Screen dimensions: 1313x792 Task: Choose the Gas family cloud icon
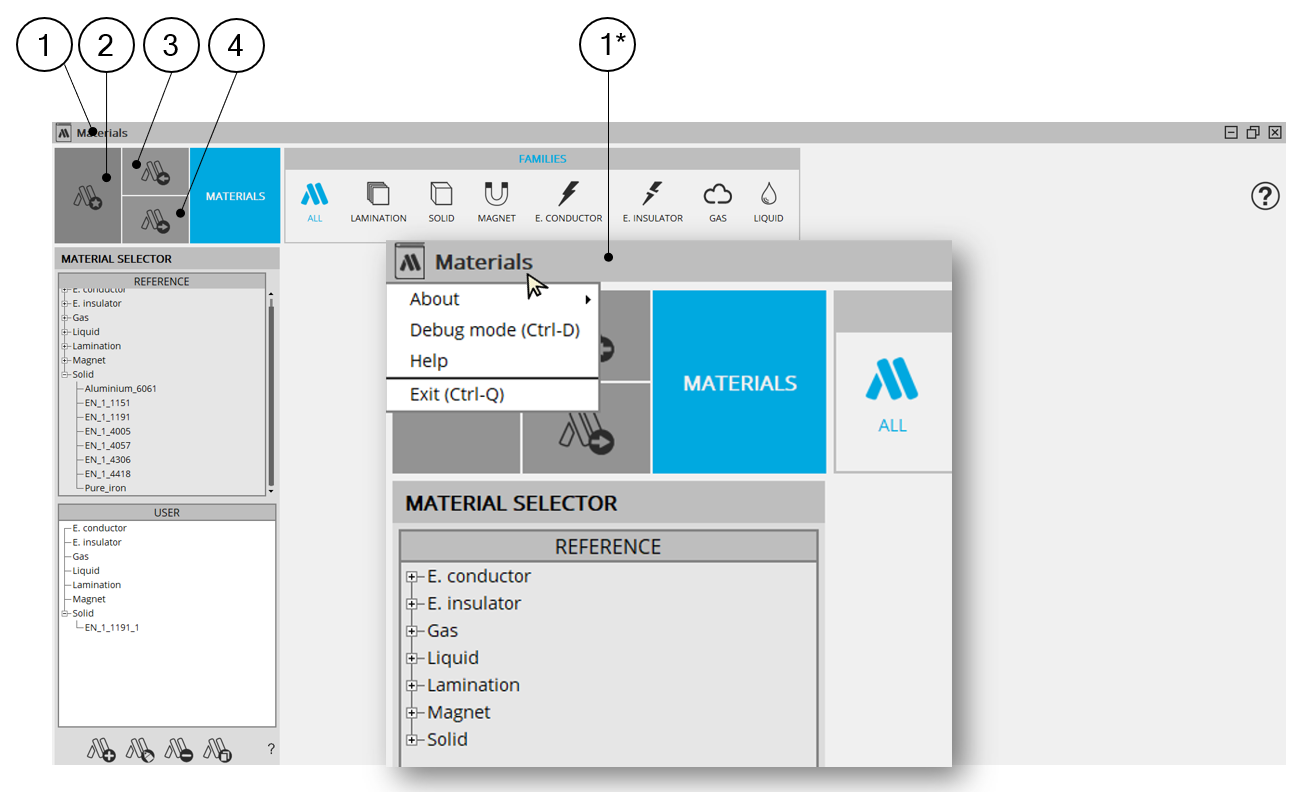718,195
